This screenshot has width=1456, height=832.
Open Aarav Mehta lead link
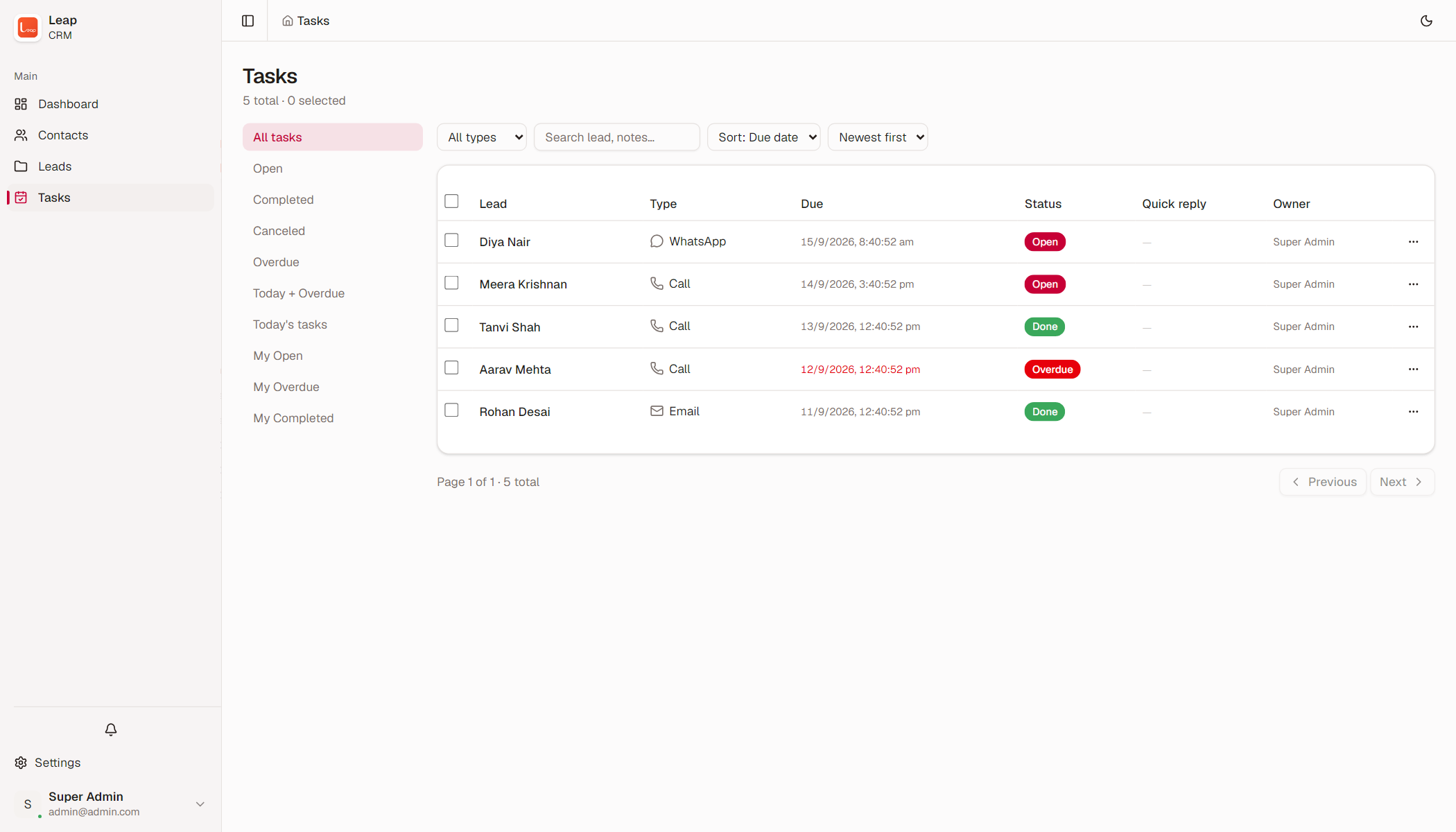click(515, 370)
